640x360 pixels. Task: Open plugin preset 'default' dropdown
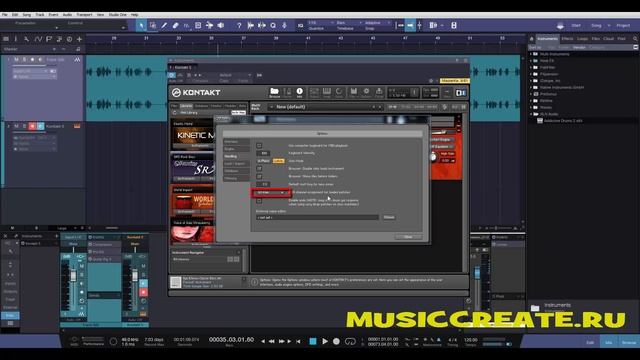coord(236,75)
